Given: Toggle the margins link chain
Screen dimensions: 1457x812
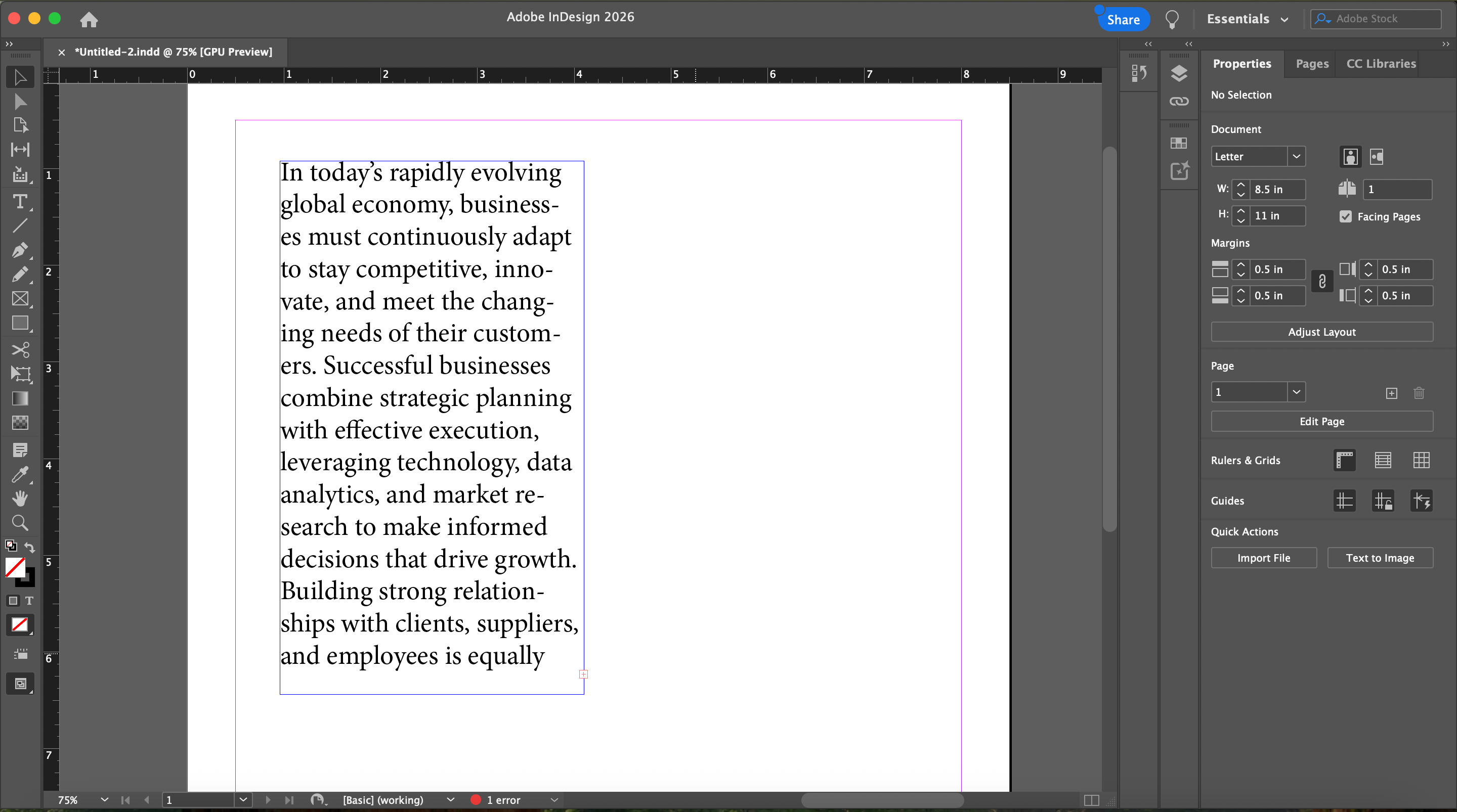Looking at the screenshot, I should (1322, 282).
